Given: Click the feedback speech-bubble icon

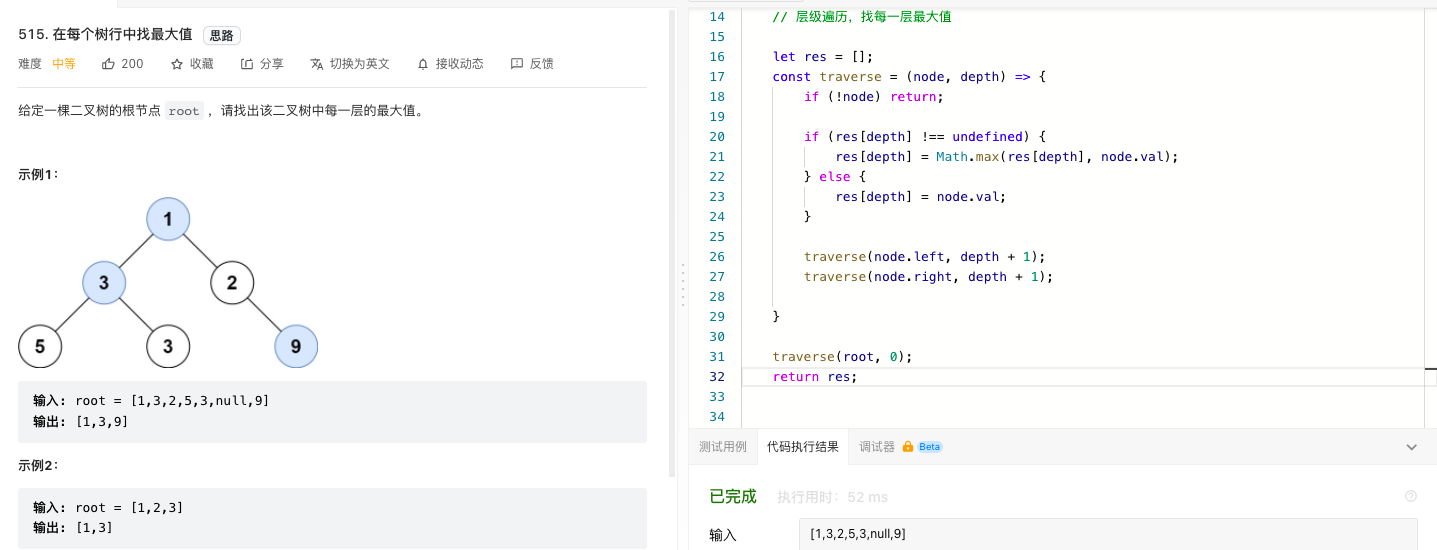Looking at the screenshot, I should point(517,64).
